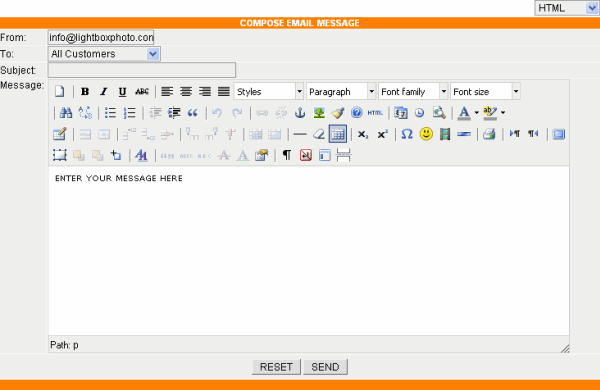Click the Insert Image icon
This screenshot has width=600, height=390.
pyautogui.click(x=319, y=113)
